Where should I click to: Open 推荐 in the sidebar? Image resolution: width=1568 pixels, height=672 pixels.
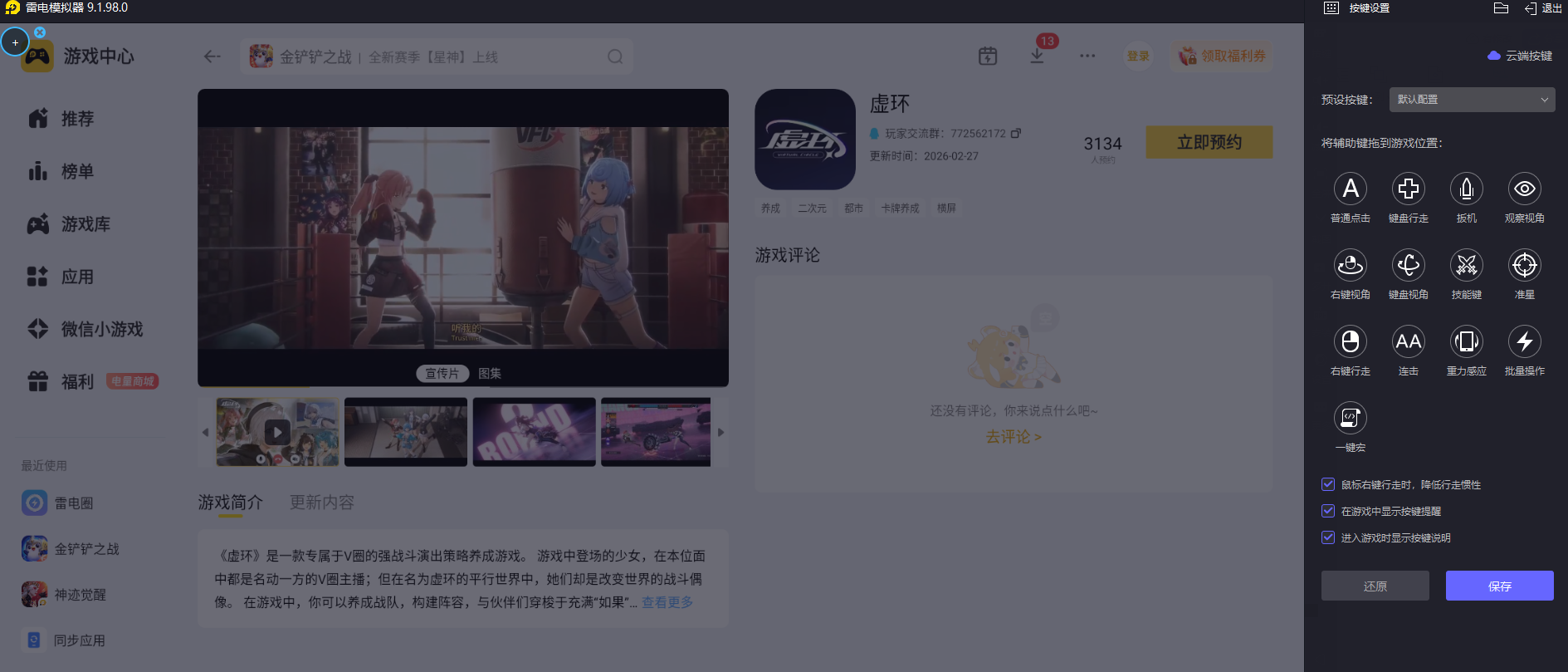(61, 119)
